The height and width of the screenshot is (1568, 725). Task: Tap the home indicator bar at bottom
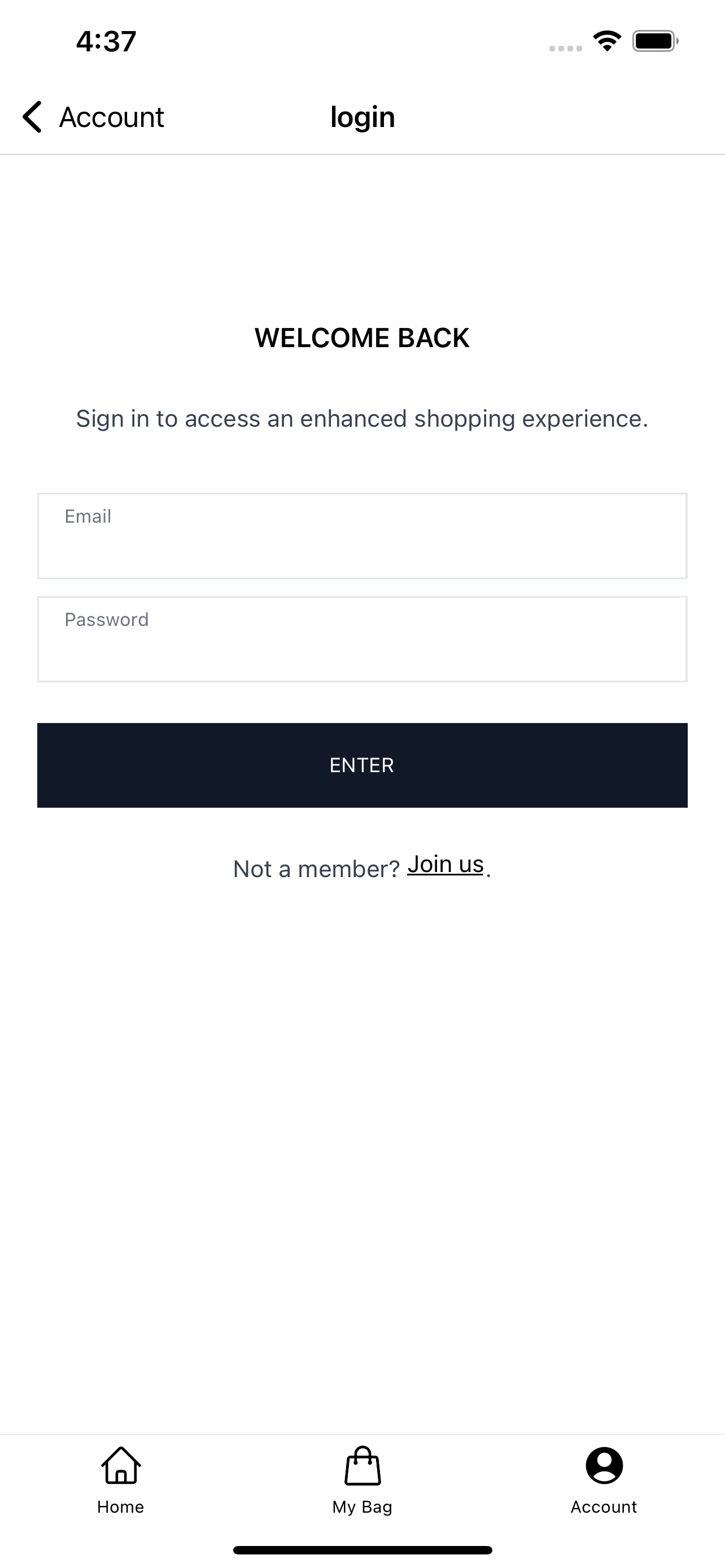tap(362, 1550)
